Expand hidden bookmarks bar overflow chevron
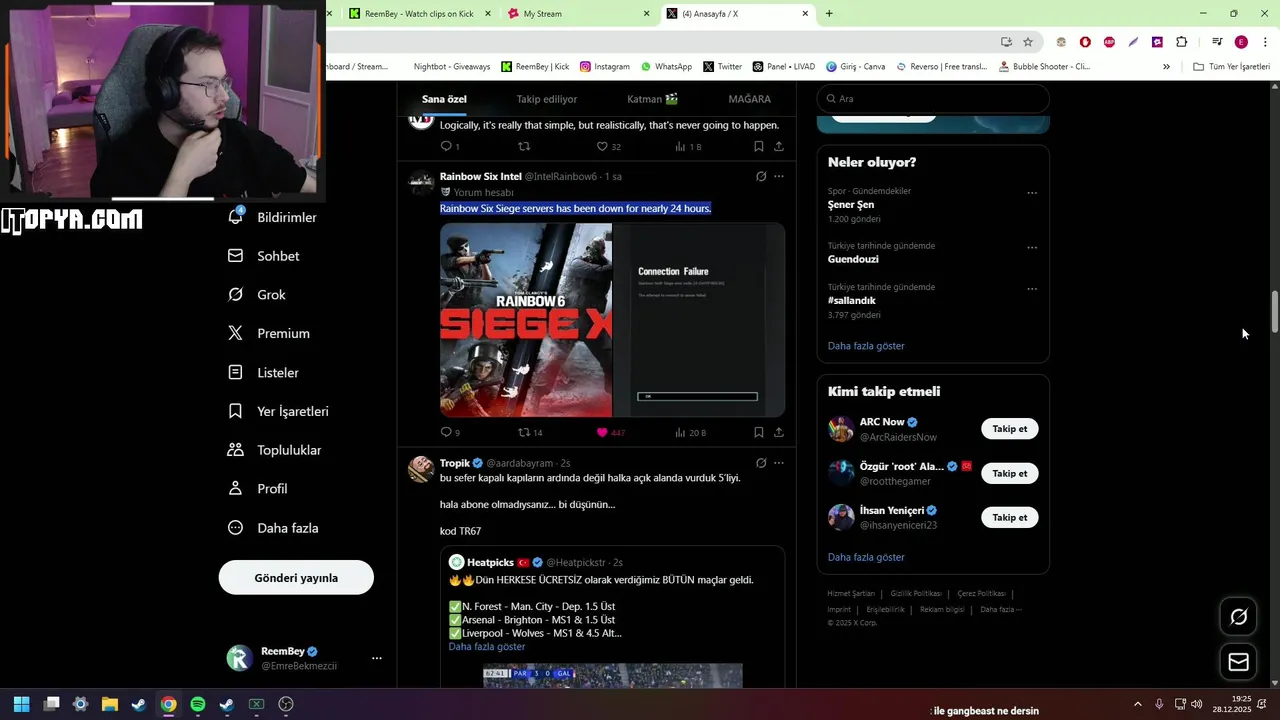Screen dimensions: 1280x720 pos(1166,67)
